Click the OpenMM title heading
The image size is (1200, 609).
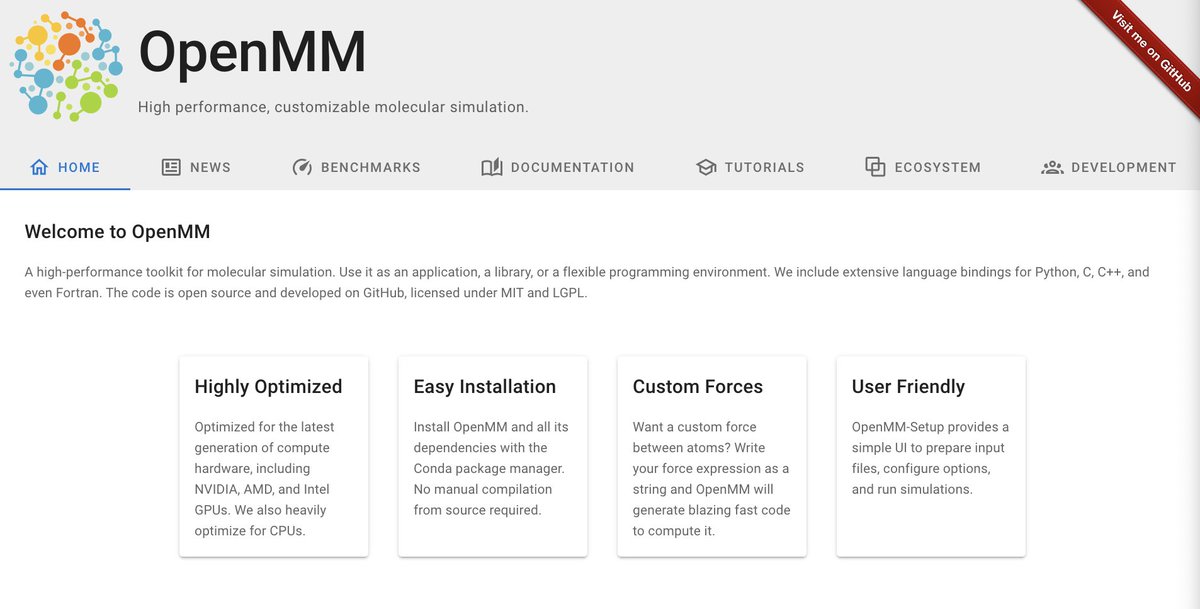pos(252,52)
